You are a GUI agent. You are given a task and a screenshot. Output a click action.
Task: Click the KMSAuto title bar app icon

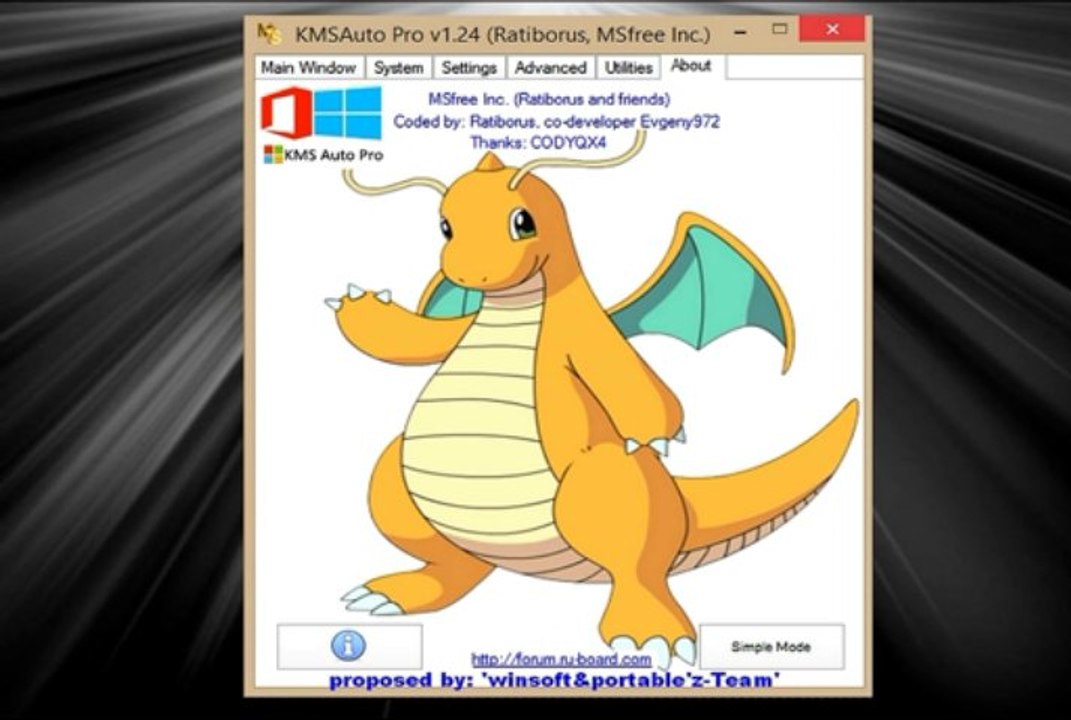point(269,33)
